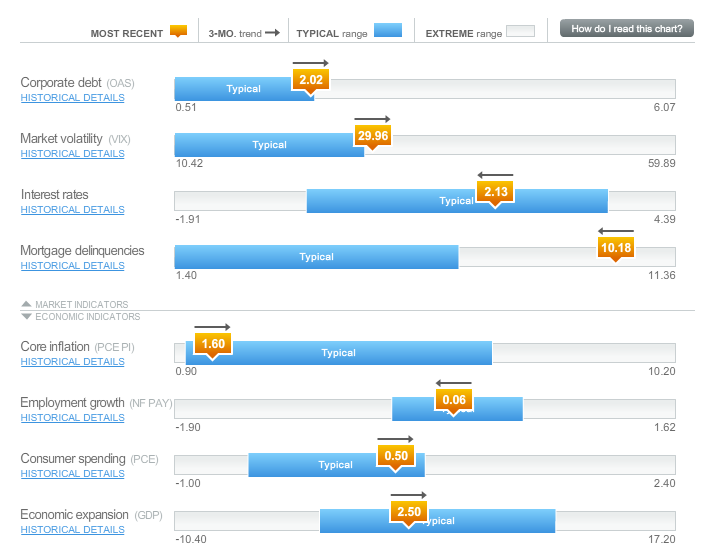Click the 2.02 Corporate debt marker
This screenshot has width=711, height=555.
coord(311,80)
